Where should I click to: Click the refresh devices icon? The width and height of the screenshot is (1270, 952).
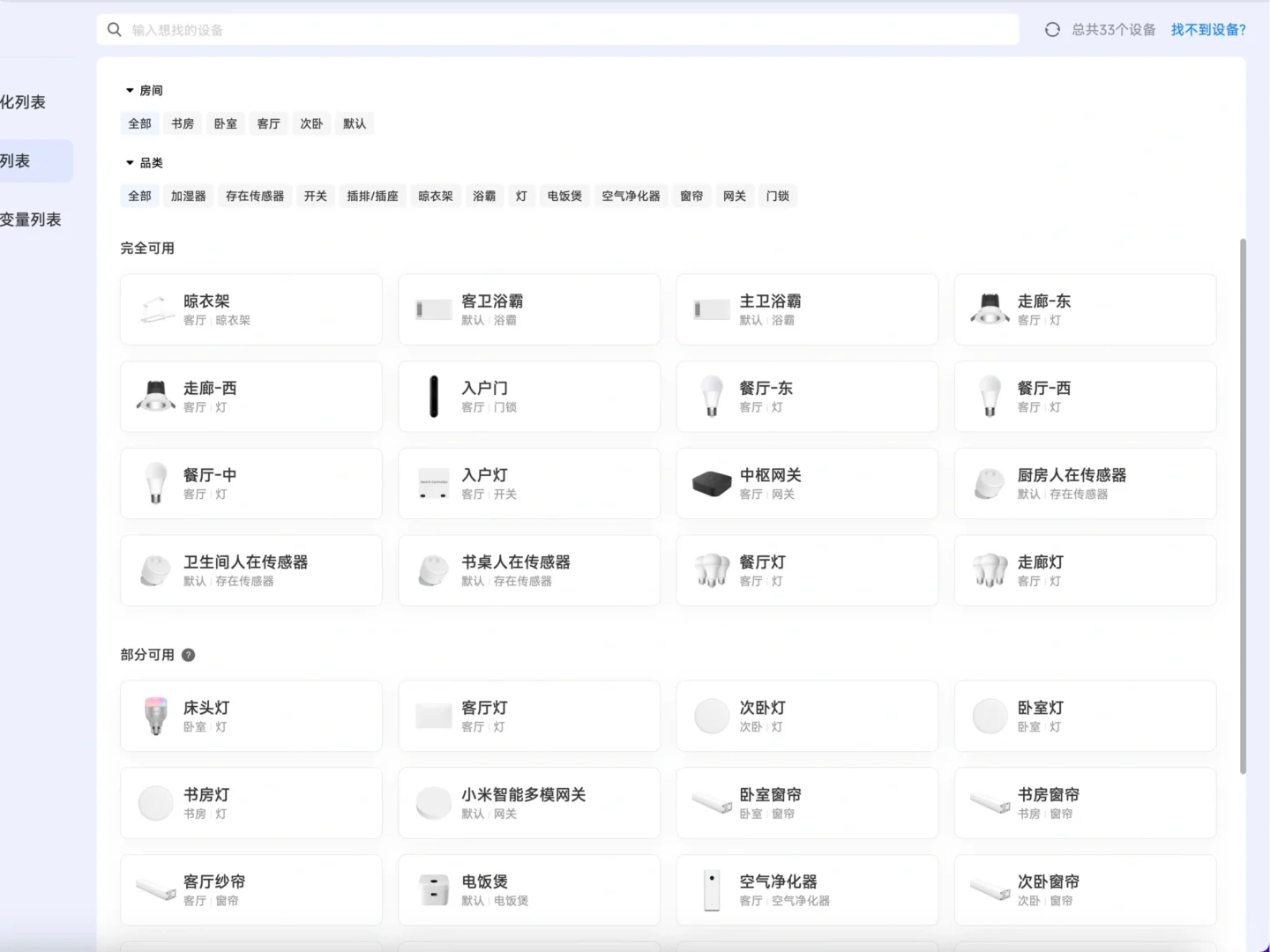1051,29
